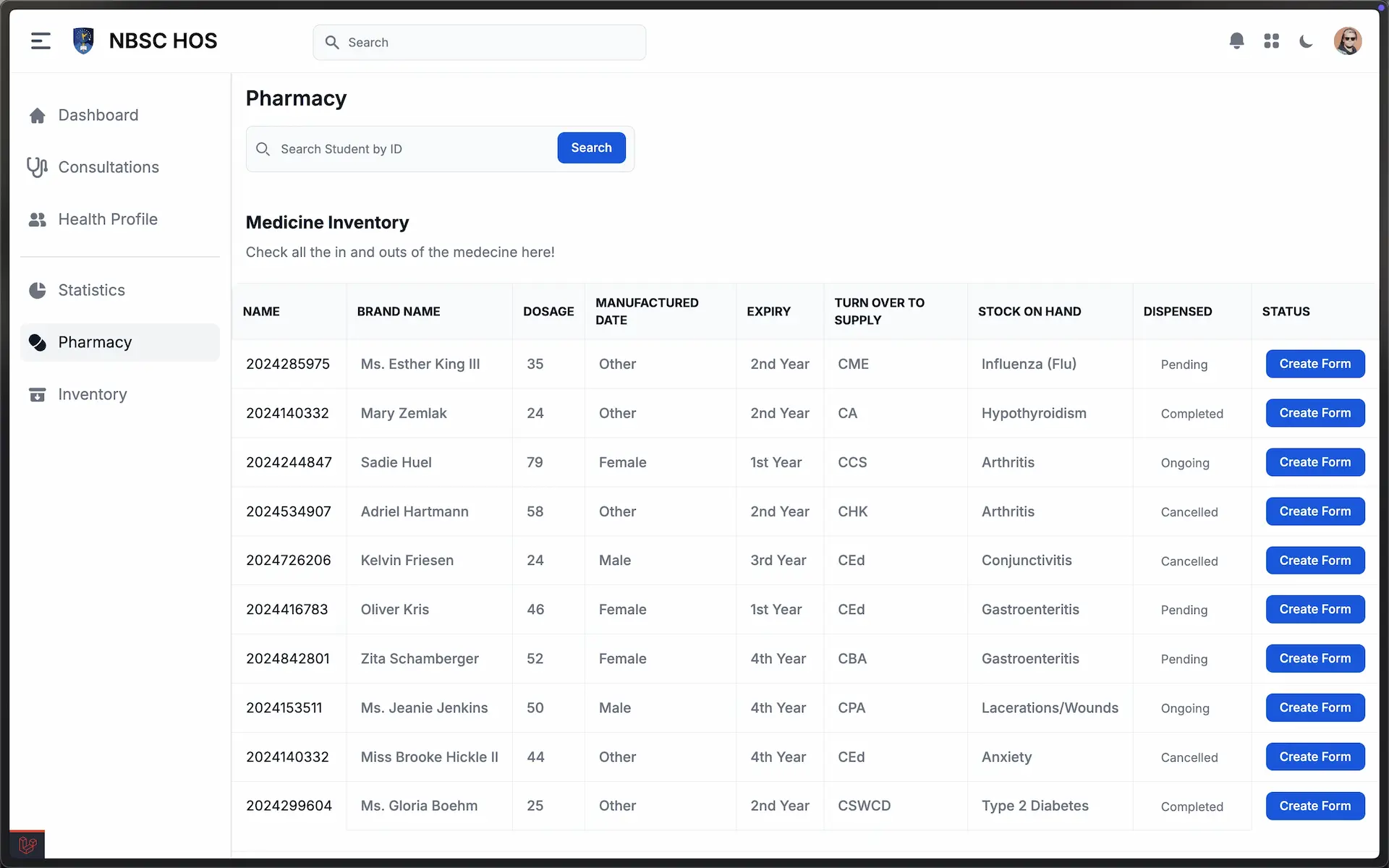Create Form for Miss Brooke Hickle II
This screenshot has height=868, width=1389.
pyautogui.click(x=1315, y=757)
